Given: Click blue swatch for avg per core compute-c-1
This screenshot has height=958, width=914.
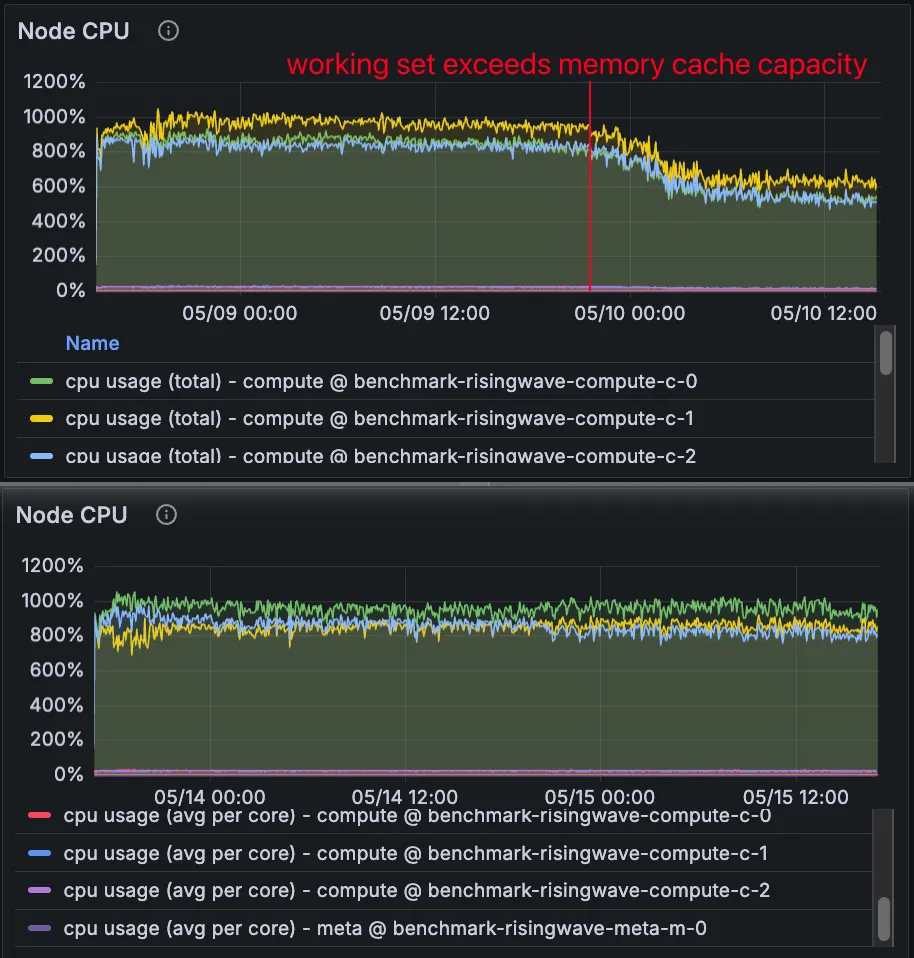Looking at the screenshot, I should click(x=41, y=854).
